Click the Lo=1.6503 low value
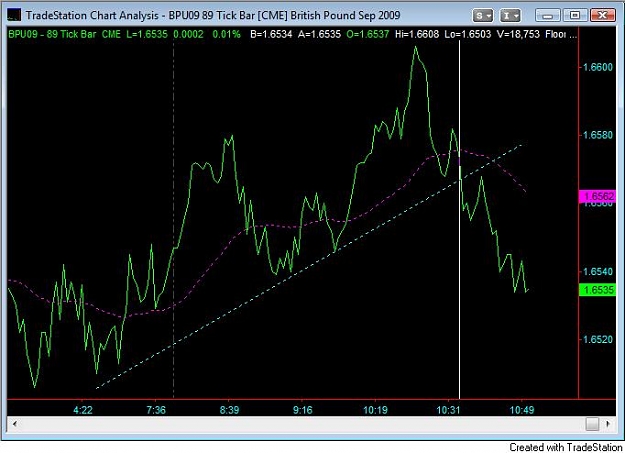Viewport: 625px width, 453px height. tap(468, 34)
